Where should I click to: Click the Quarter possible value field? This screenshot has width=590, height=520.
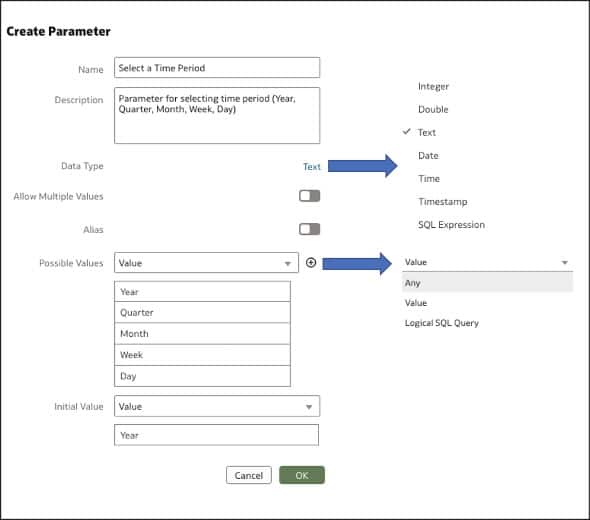tap(202, 312)
